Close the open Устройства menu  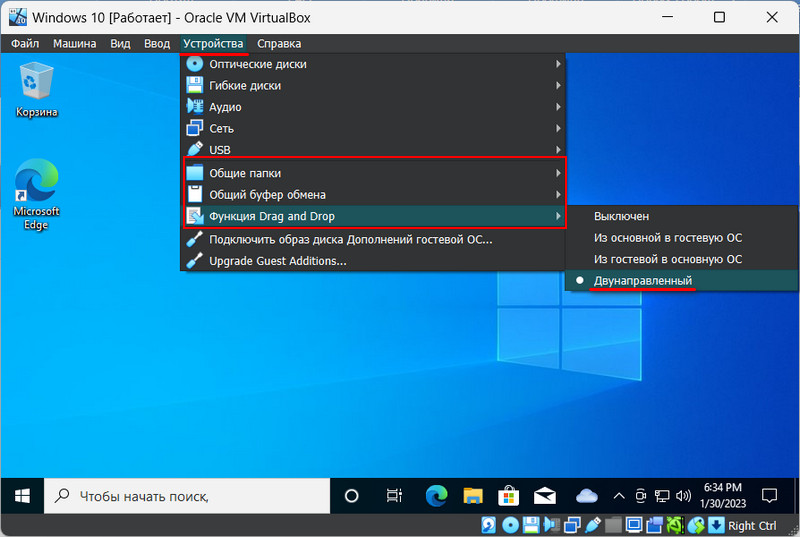click(x=213, y=44)
